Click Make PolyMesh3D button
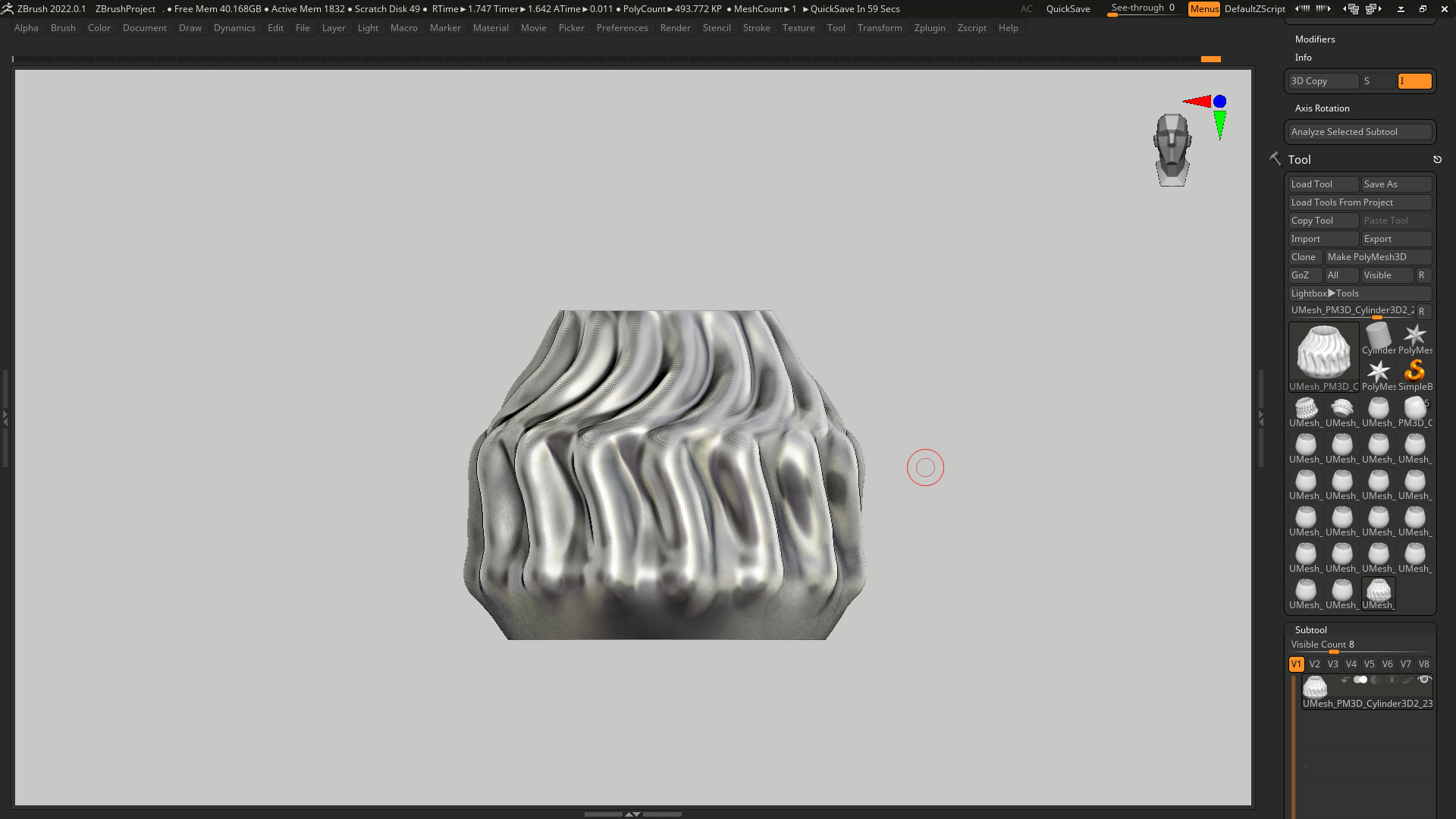This screenshot has height=819, width=1456. tap(1379, 257)
